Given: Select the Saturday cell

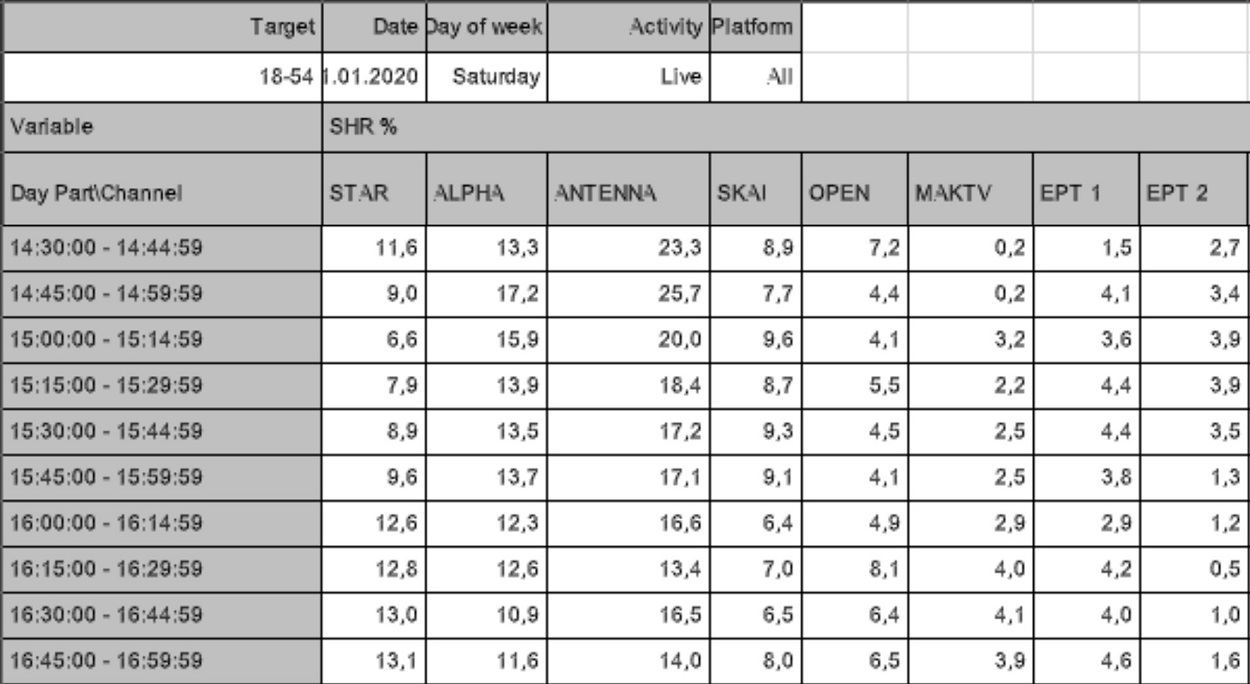Looking at the screenshot, I should pos(485,74).
